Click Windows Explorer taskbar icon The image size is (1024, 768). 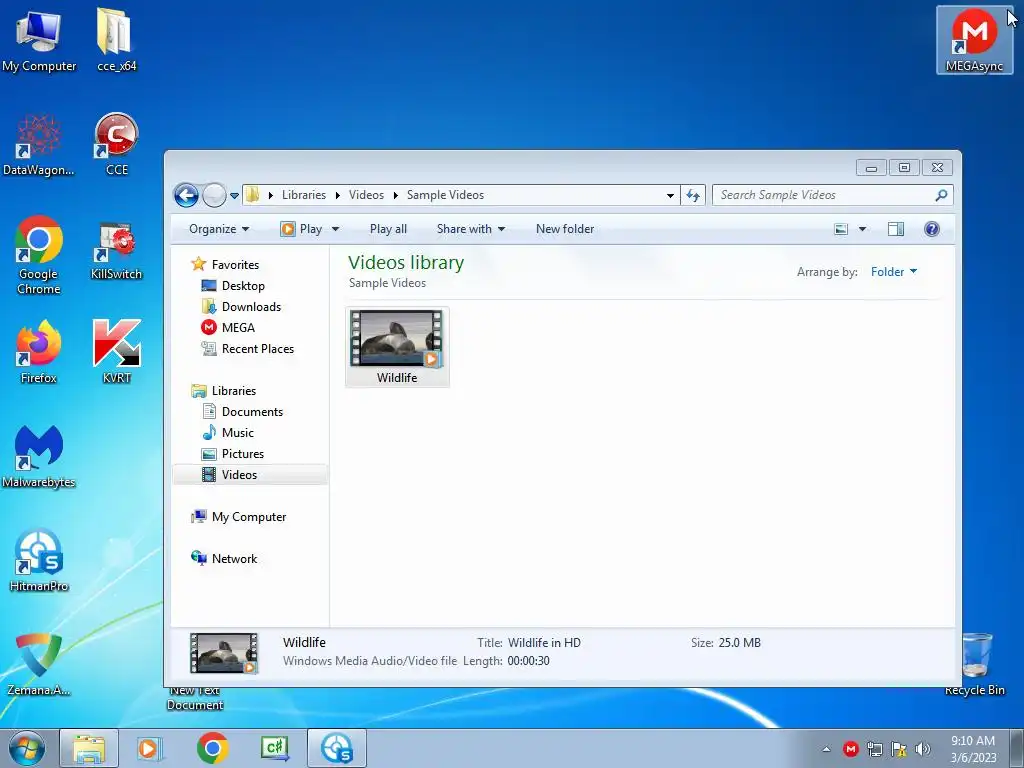pyautogui.click(x=89, y=749)
